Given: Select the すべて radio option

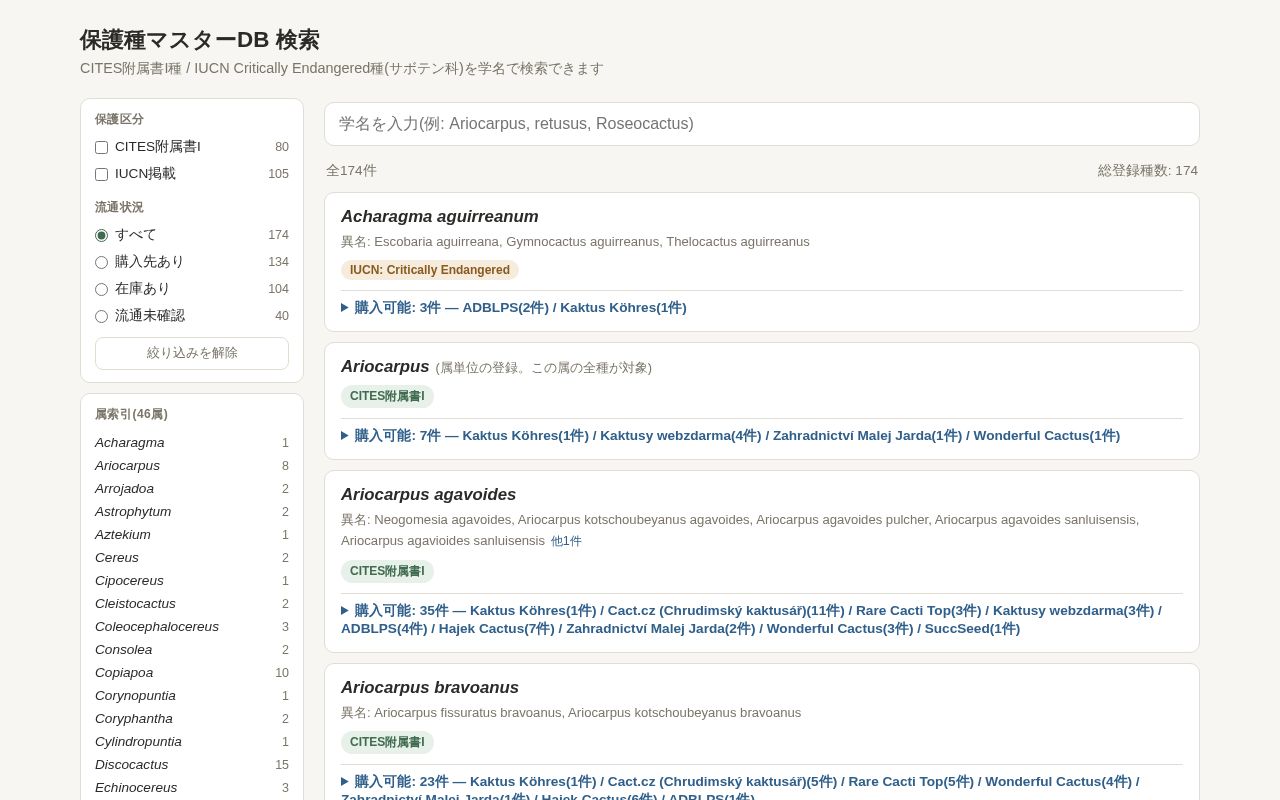Looking at the screenshot, I should [x=101, y=235].
